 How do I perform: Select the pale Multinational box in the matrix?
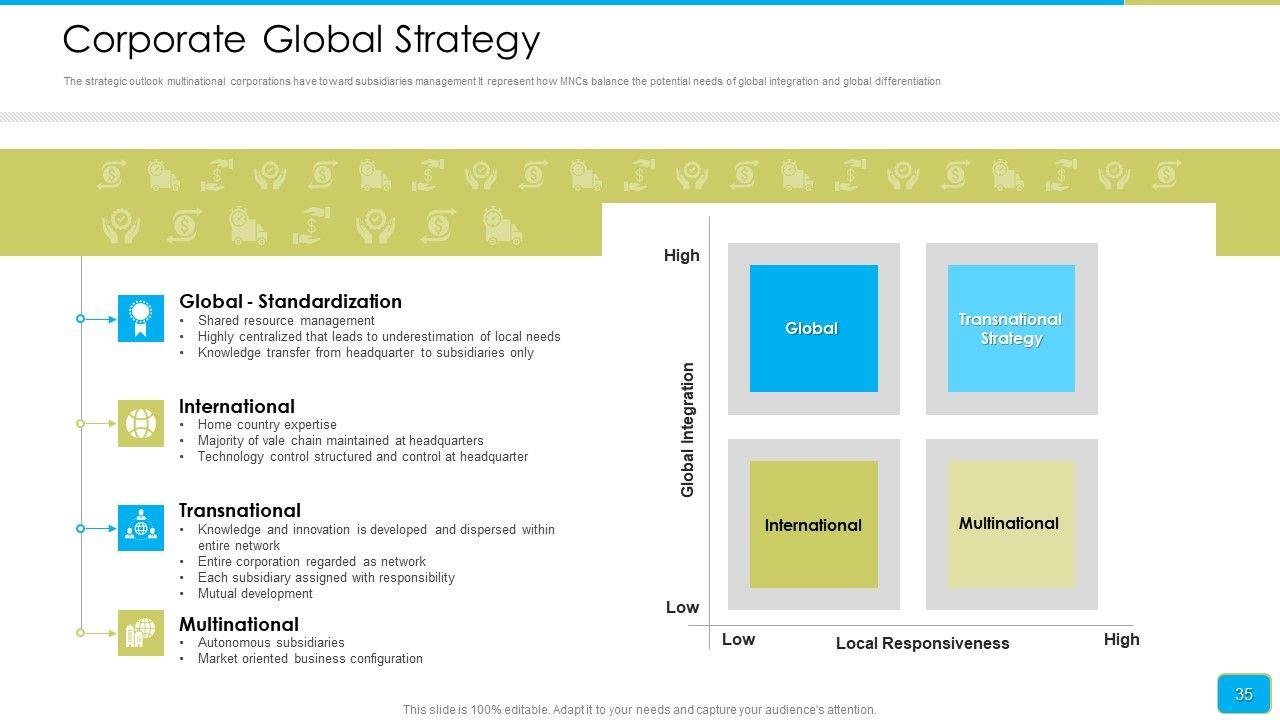[x=1011, y=524]
